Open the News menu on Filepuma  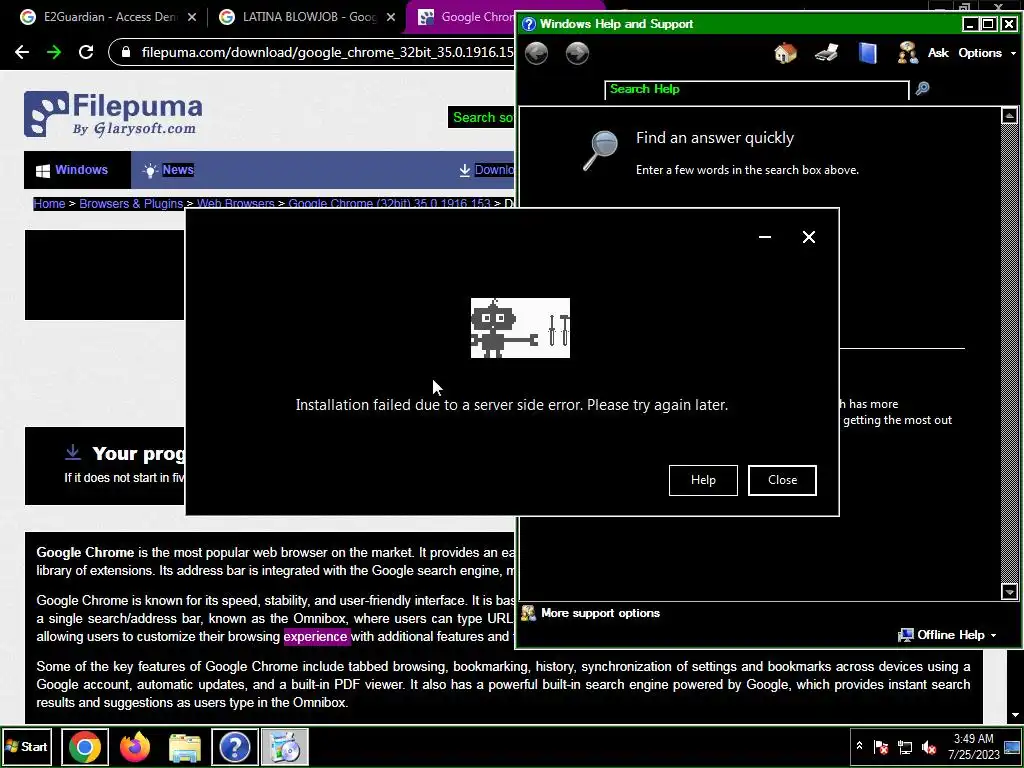click(168, 170)
